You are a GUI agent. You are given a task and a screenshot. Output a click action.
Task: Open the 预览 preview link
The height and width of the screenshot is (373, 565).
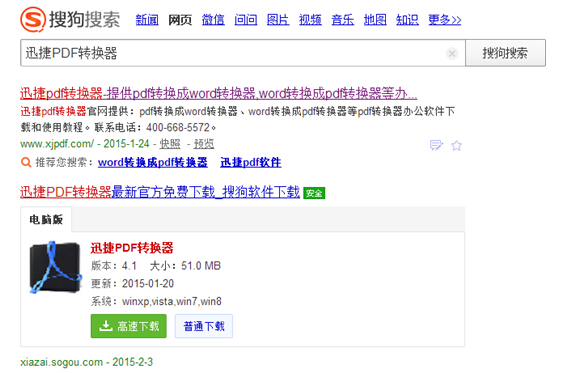(204, 144)
